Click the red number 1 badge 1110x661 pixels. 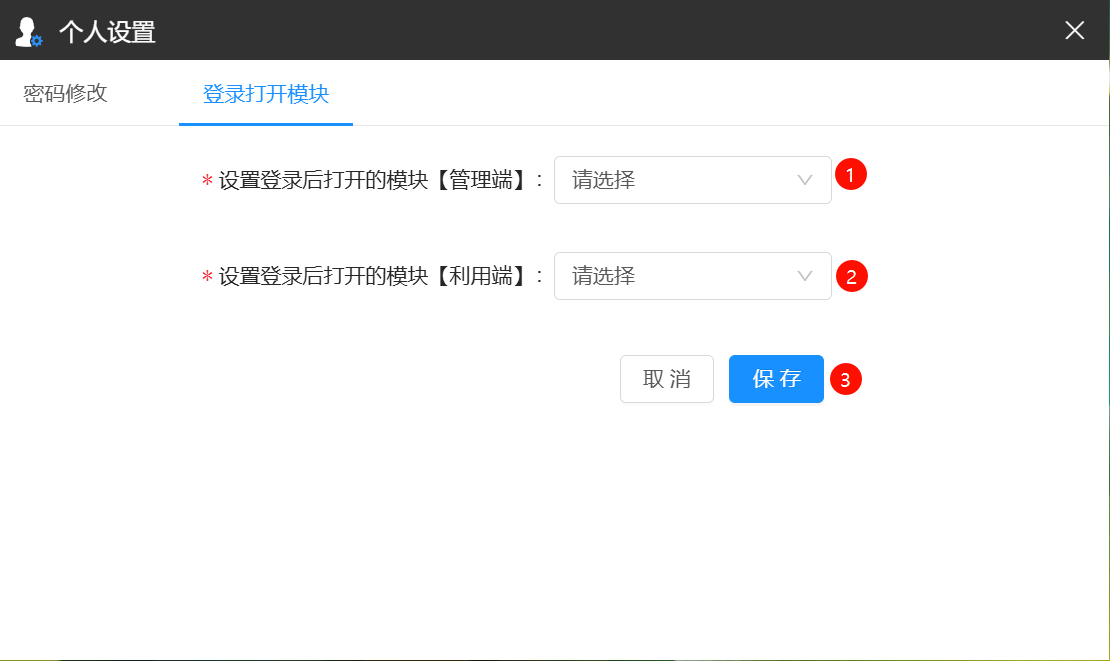pyautogui.click(x=850, y=175)
